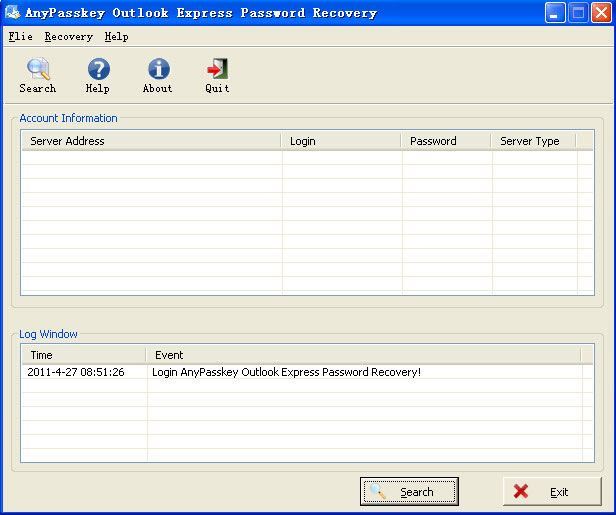Minimize the AnyPasskey window

coord(555,13)
